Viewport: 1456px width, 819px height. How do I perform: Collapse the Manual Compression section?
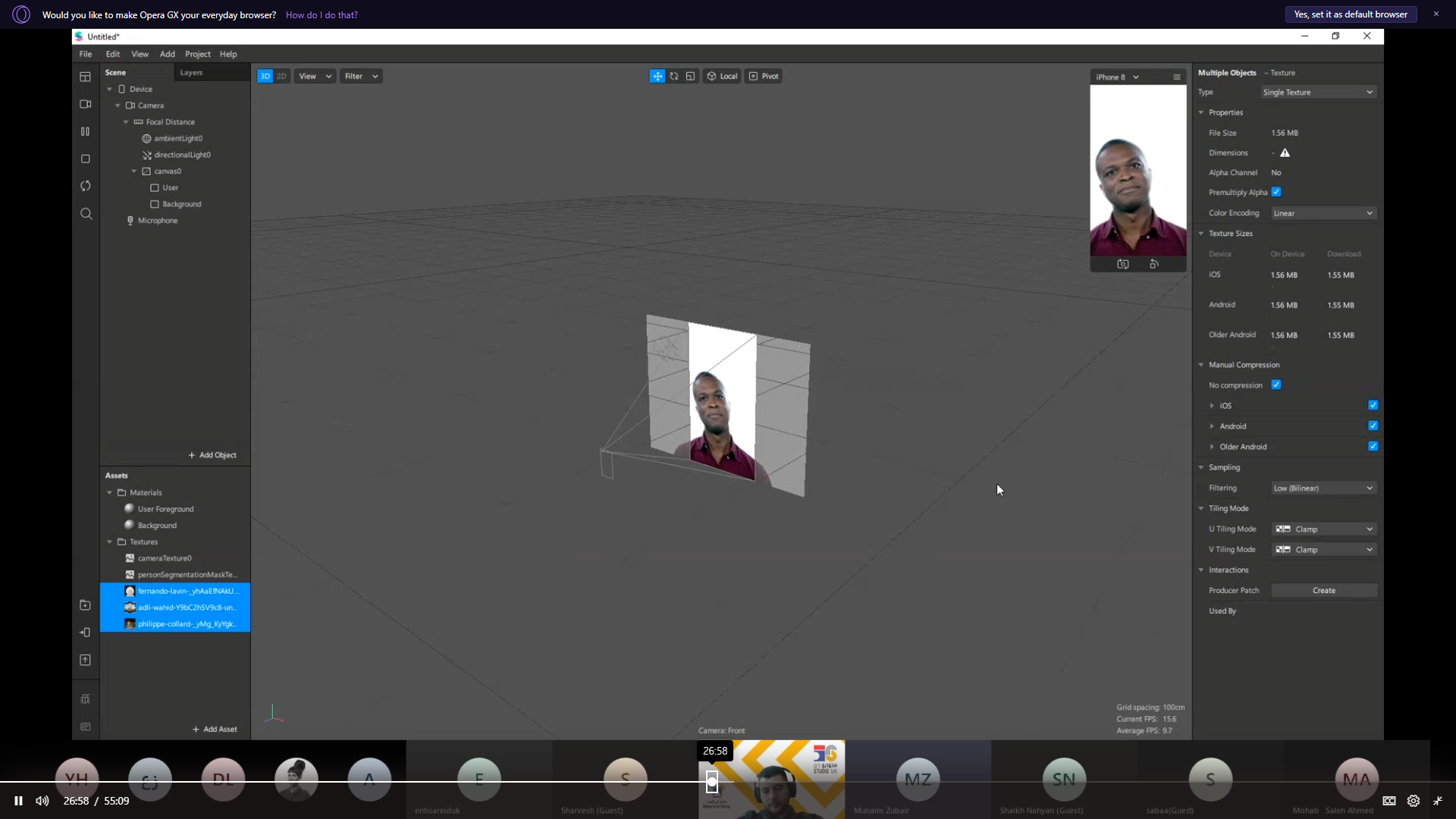1201,365
